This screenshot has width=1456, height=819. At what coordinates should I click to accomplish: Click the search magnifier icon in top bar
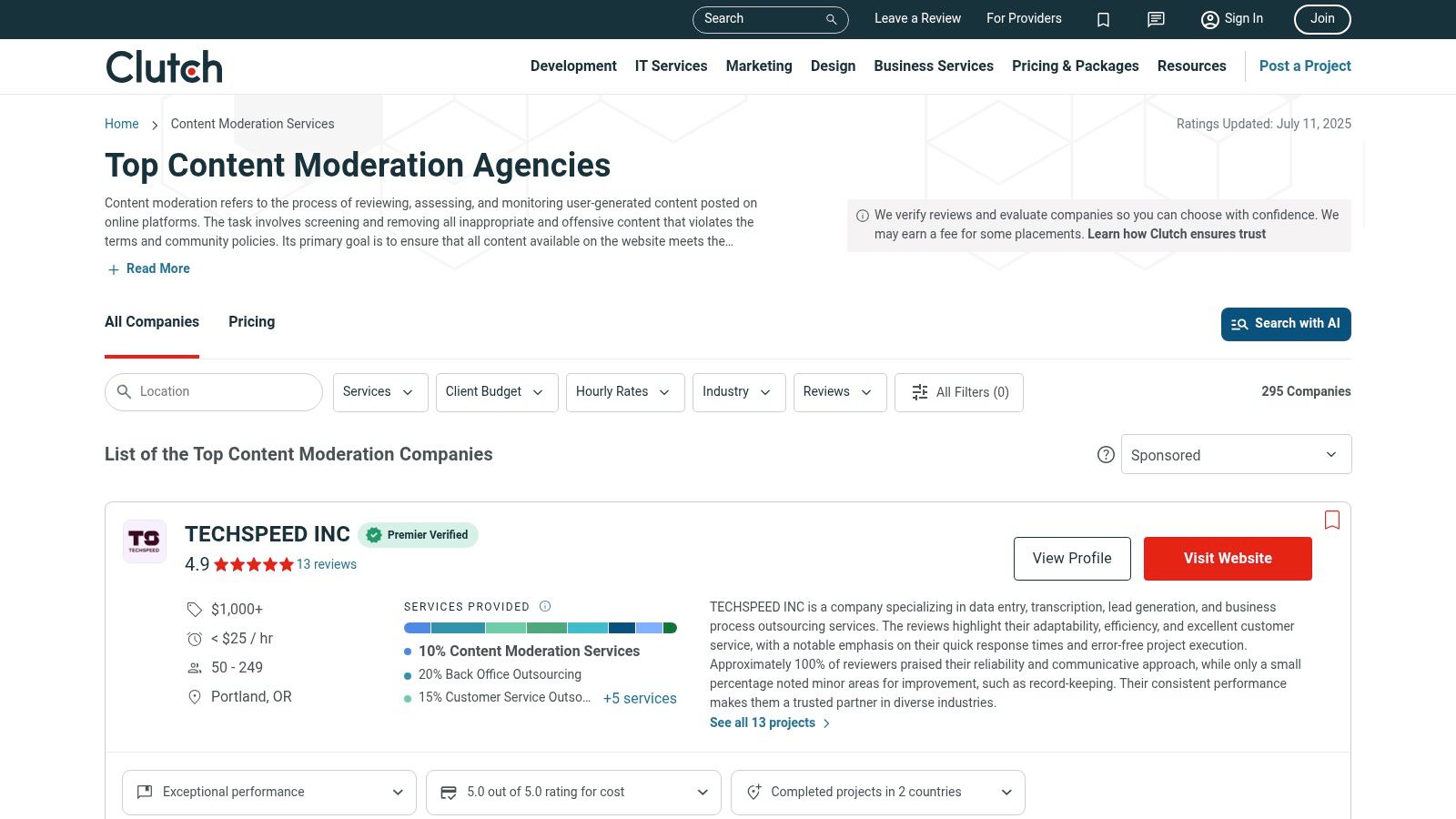(x=831, y=19)
